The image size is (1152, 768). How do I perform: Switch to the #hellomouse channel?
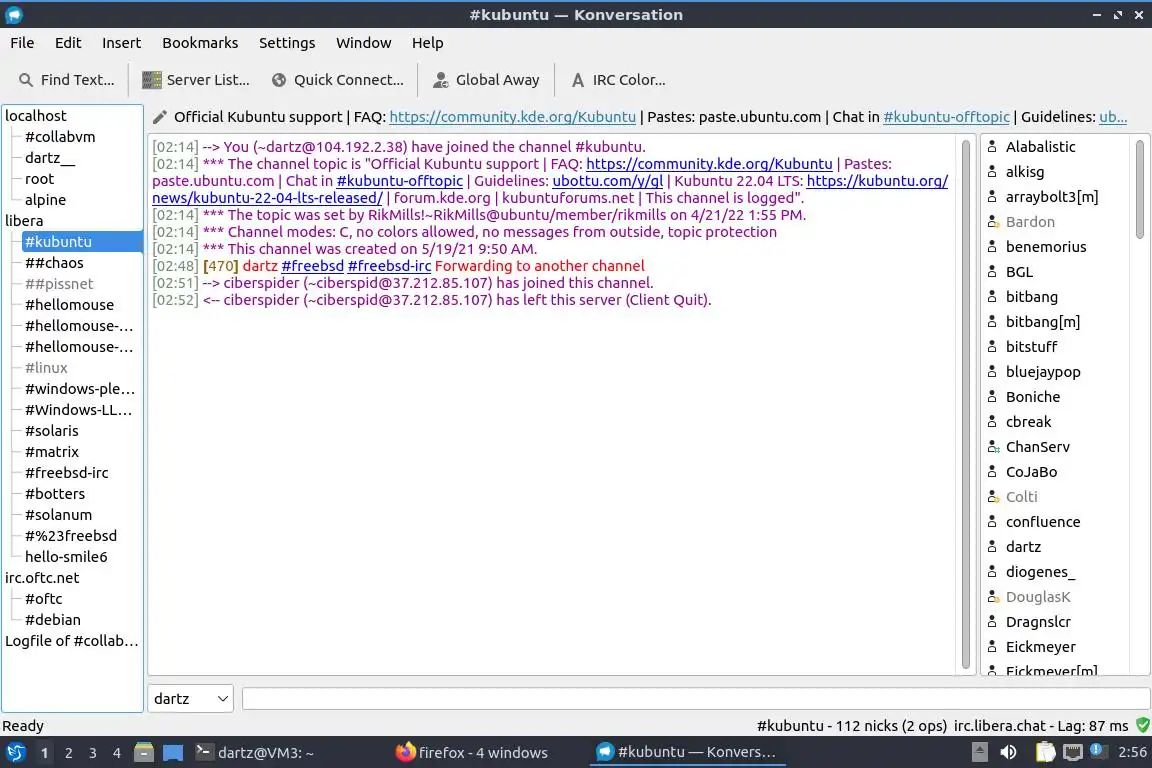click(69, 304)
